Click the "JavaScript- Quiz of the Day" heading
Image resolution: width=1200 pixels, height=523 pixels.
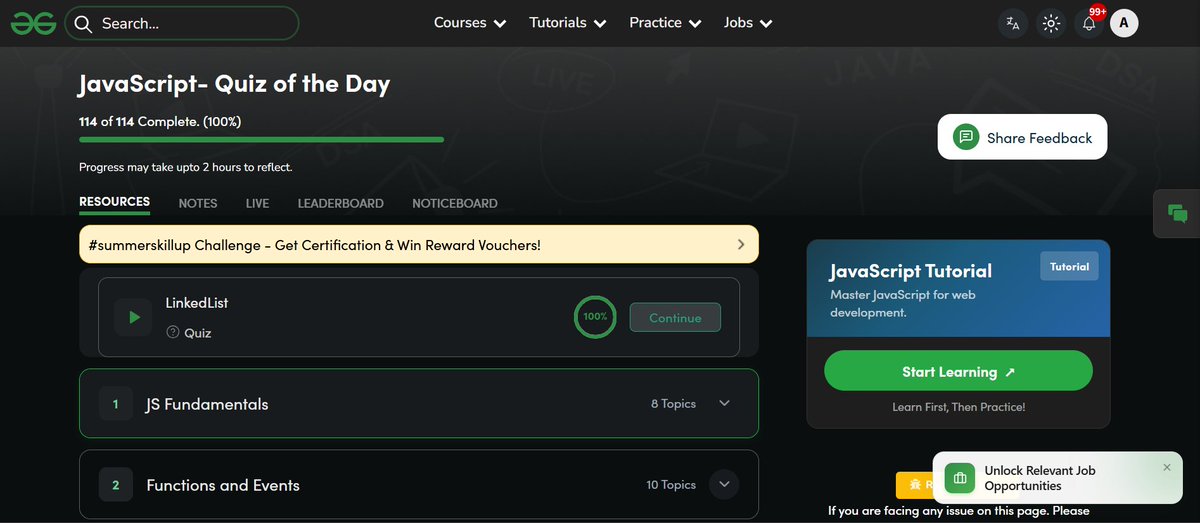pyautogui.click(x=234, y=83)
